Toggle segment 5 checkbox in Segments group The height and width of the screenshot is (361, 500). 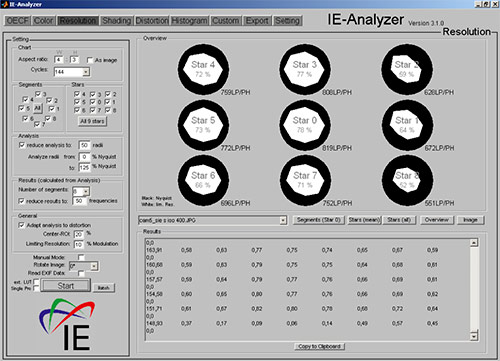pyautogui.click(x=21, y=108)
